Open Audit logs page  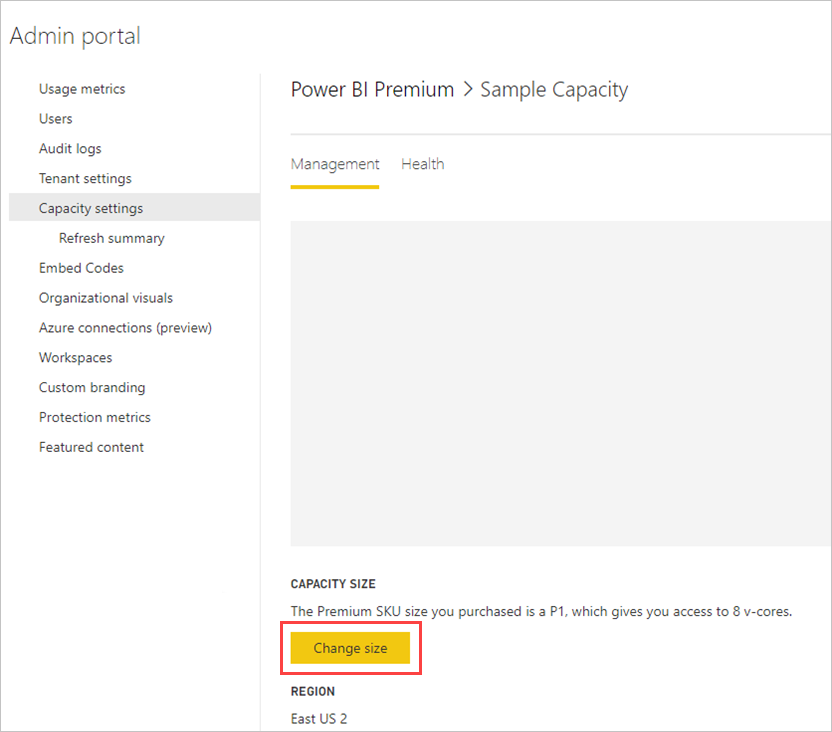click(70, 149)
